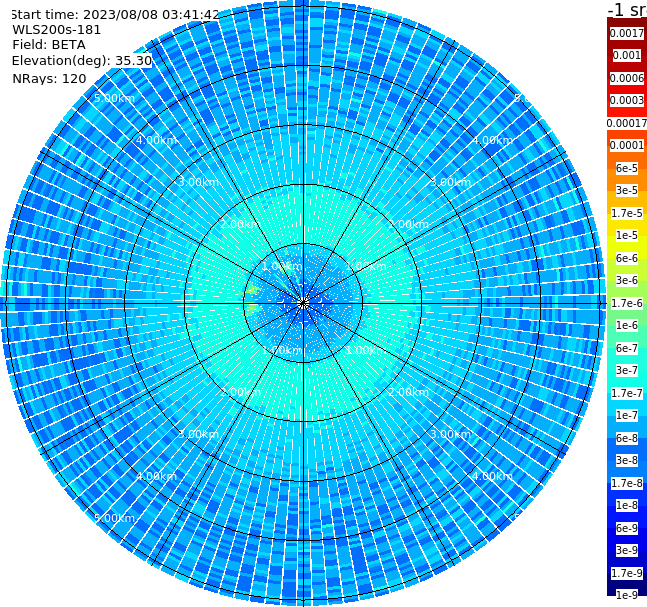The height and width of the screenshot is (607, 647).
Task: Select the 1e-6 colorbar tick label
Action: click(627, 325)
